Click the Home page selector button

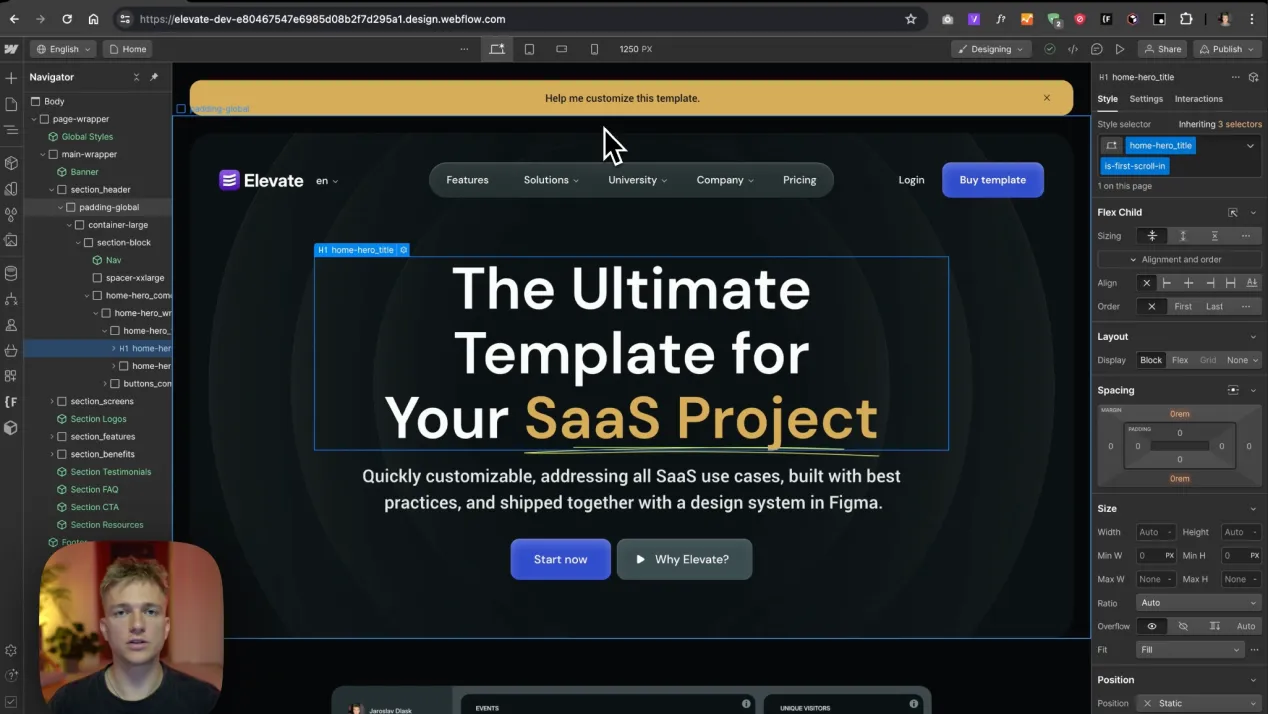coord(127,49)
